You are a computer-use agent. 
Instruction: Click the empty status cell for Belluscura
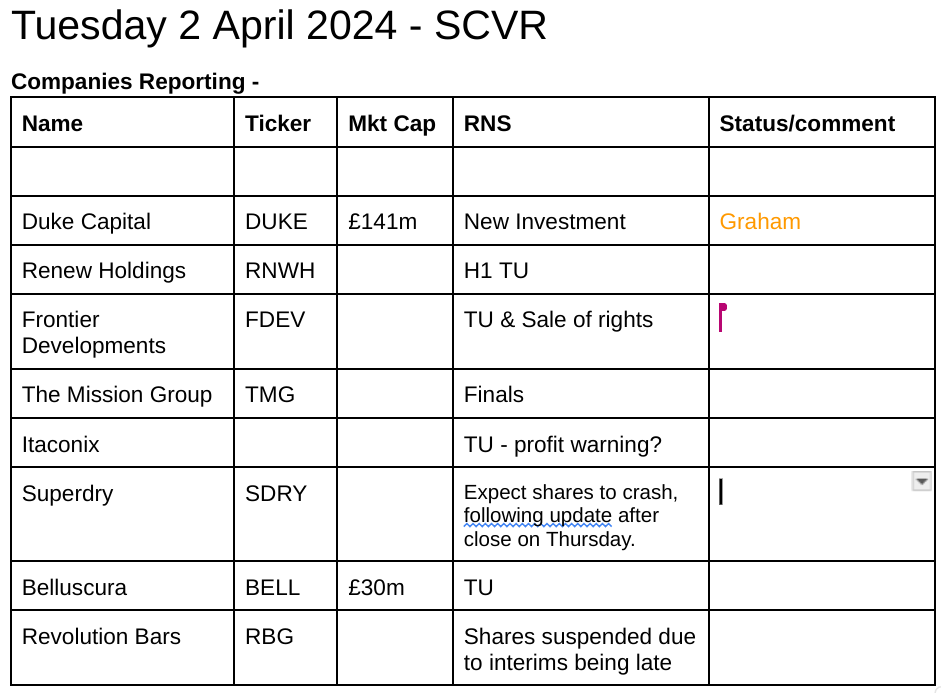point(822,586)
